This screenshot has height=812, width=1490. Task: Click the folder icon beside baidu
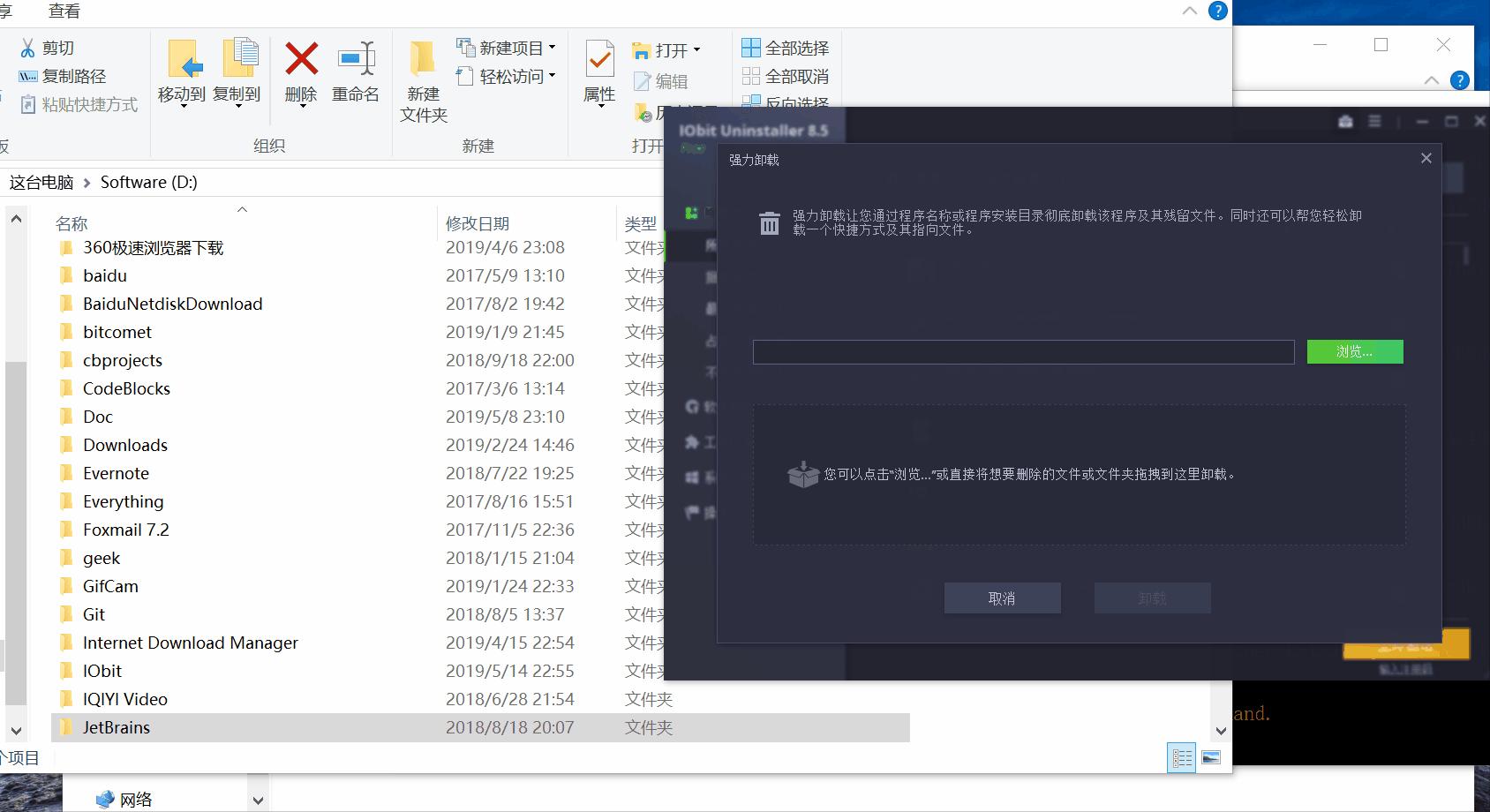(x=66, y=276)
